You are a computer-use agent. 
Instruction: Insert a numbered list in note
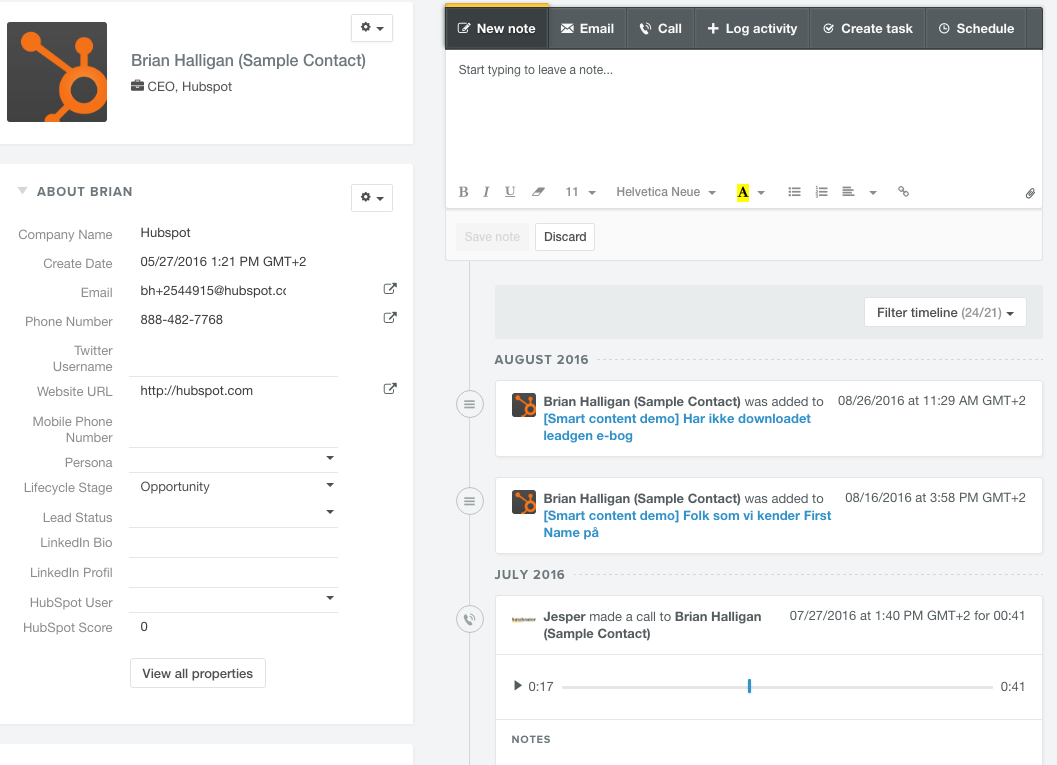pos(821,192)
